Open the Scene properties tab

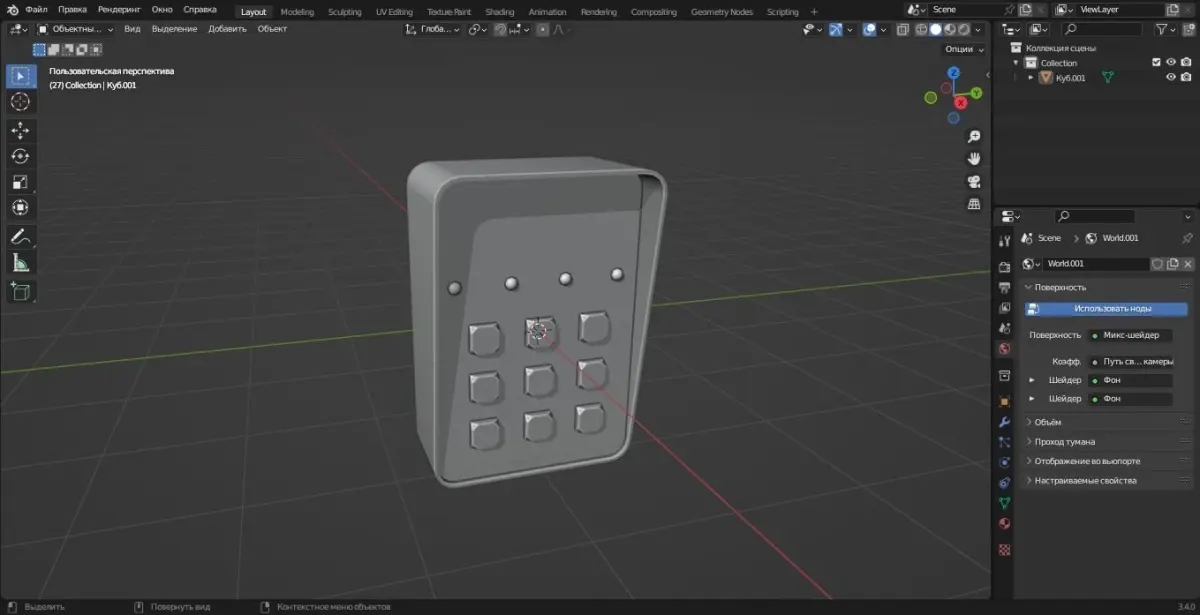click(1005, 328)
